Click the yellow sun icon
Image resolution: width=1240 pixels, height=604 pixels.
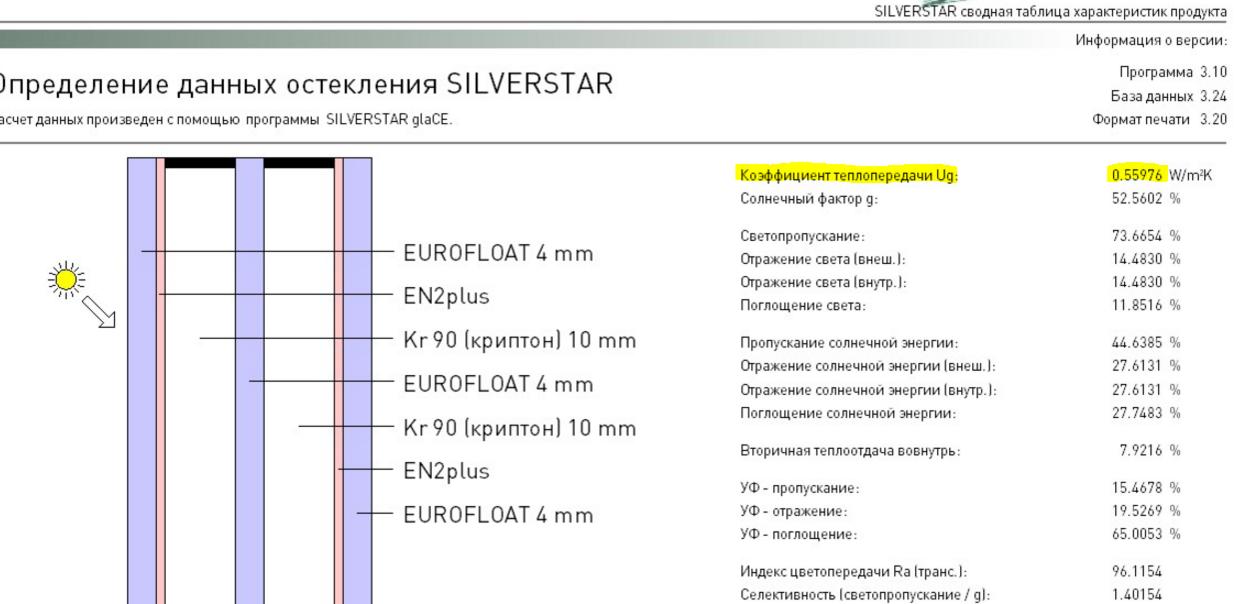click(68, 280)
